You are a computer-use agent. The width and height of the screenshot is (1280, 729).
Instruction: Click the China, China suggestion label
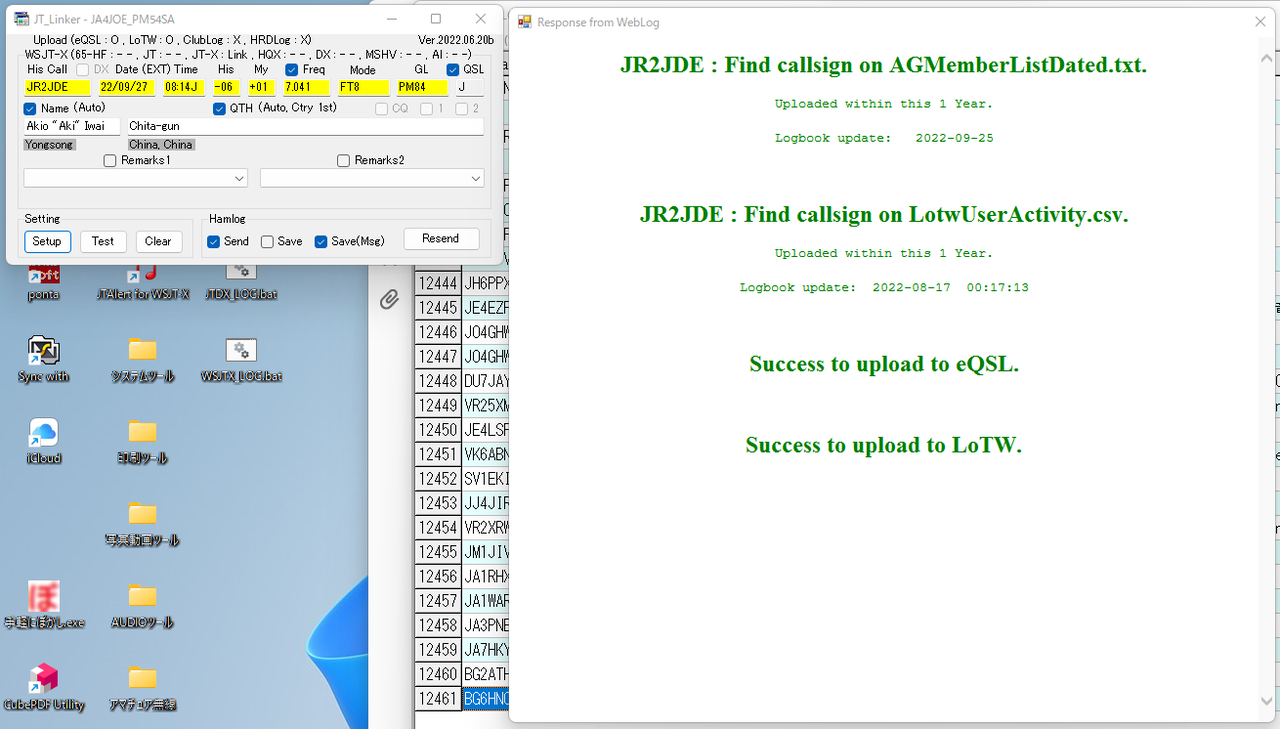point(161,145)
